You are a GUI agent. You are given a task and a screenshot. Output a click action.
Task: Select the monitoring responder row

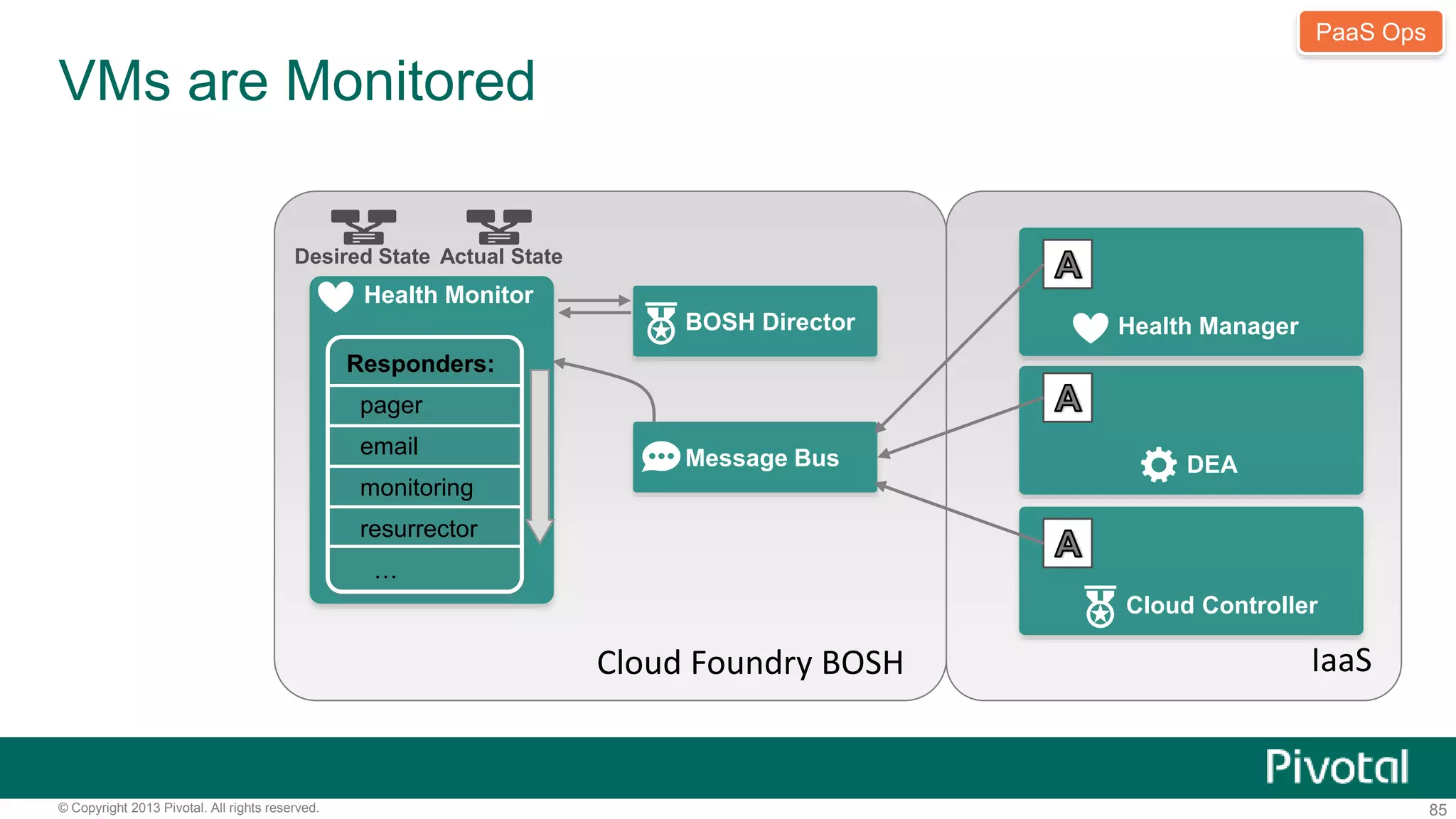coord(424,488)
